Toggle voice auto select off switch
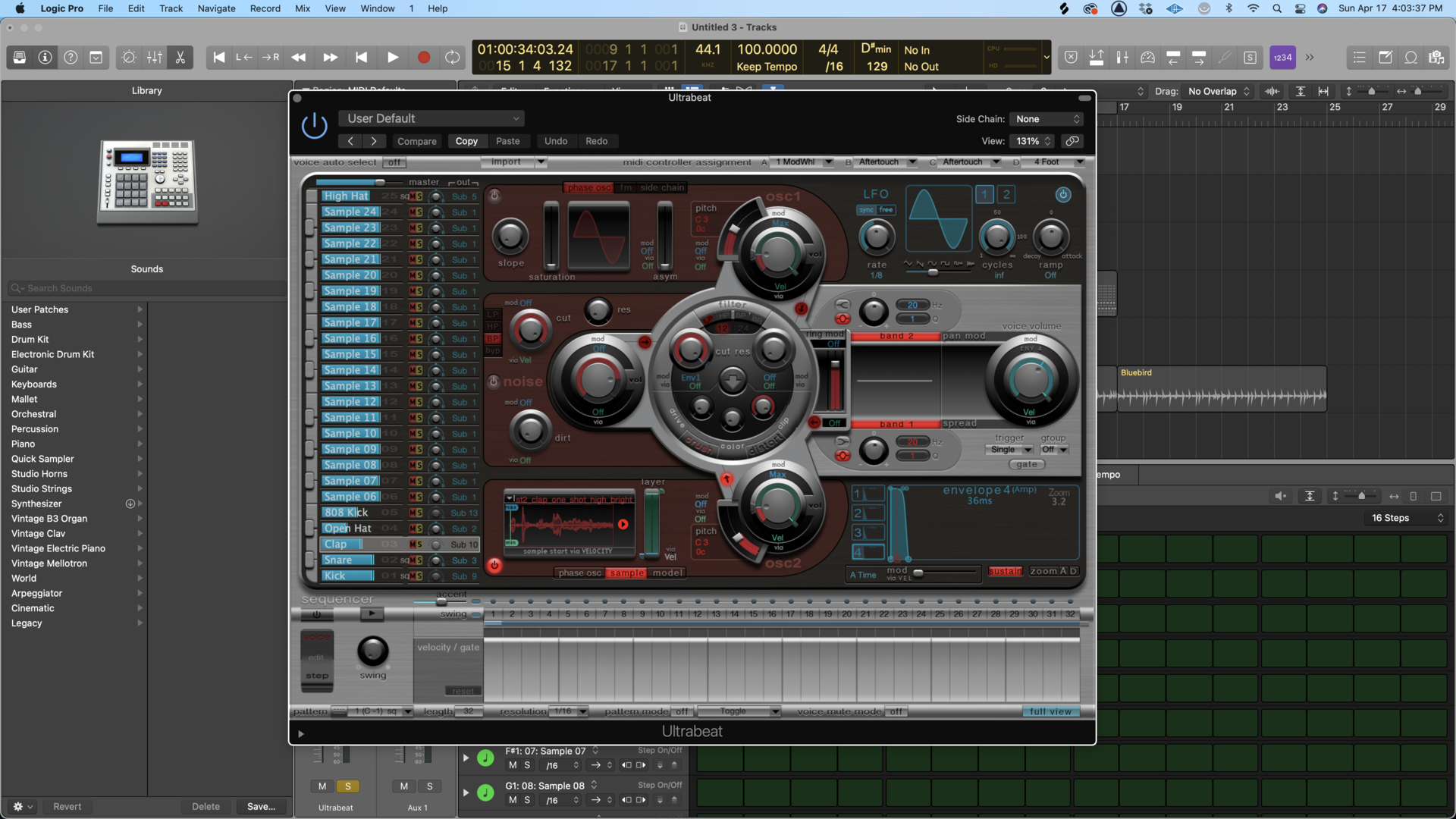Screen dimensions: 1456x819 (x=394, y=162)
